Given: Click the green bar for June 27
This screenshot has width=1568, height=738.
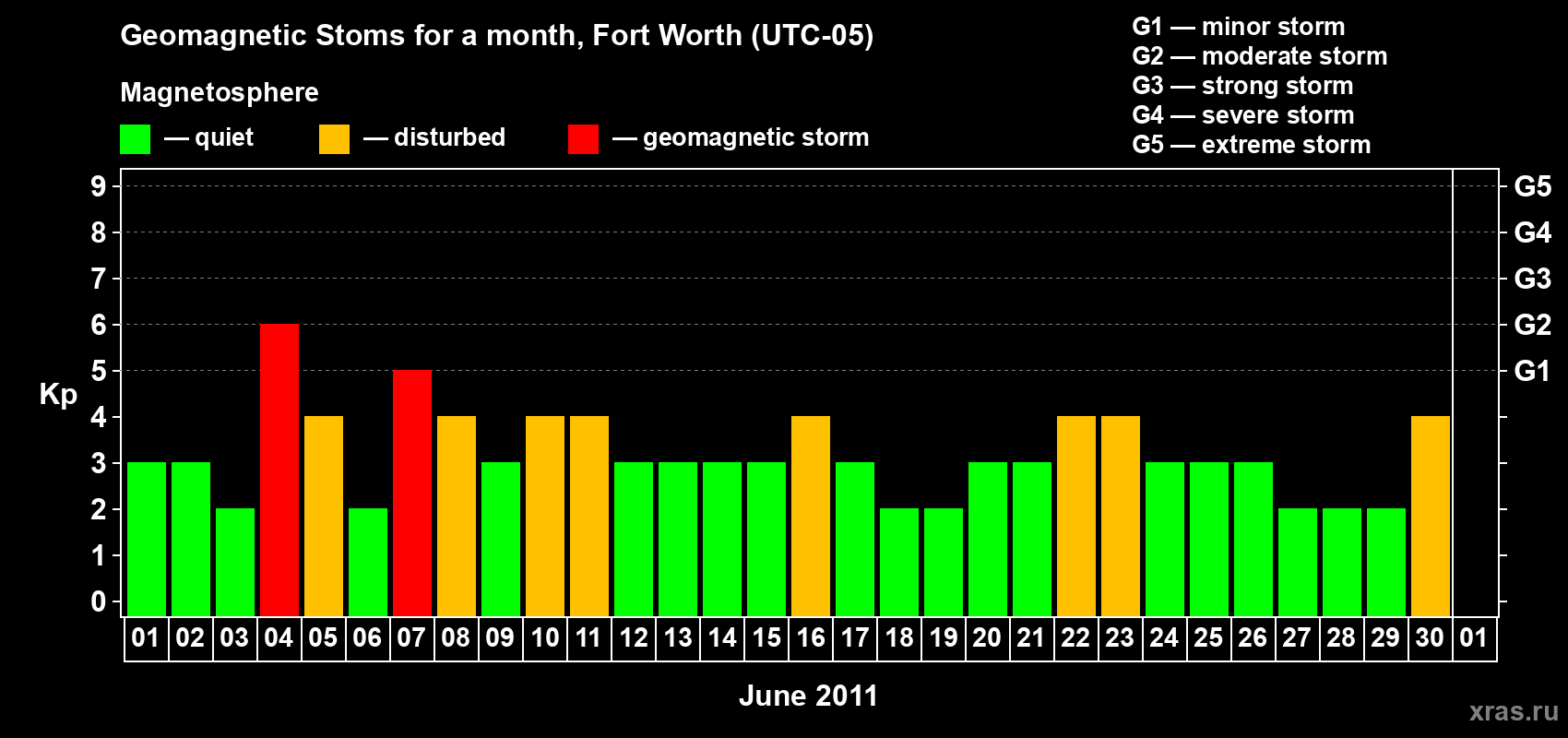Looking at the screenshot, I should (x=1298, y=562).
